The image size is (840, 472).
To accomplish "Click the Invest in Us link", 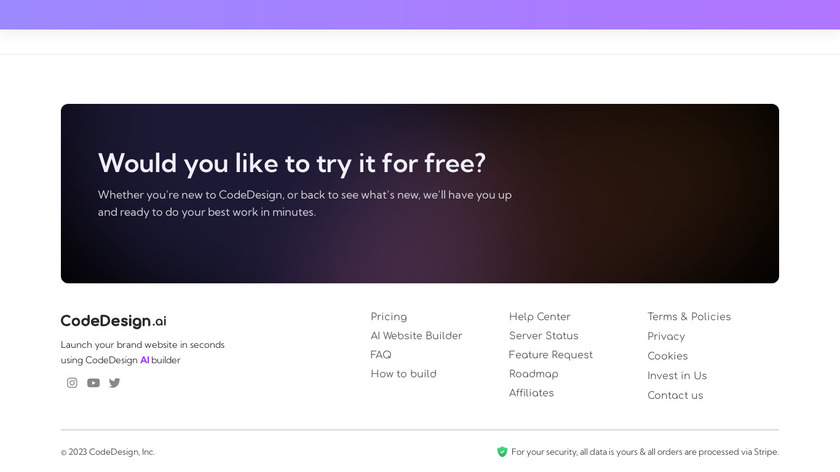I will pos(677,376).
